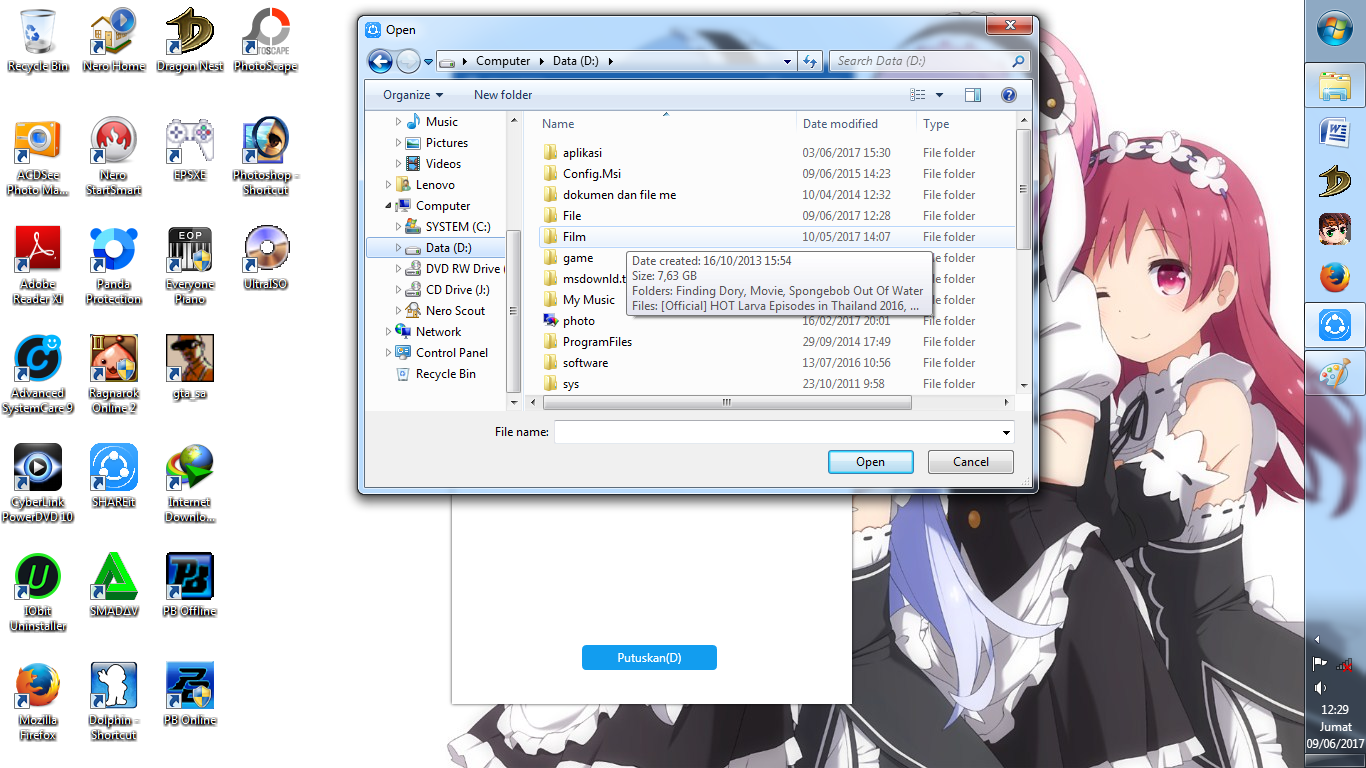Viewport: 1366px width, 768px height.
Task: Click Computer in the address bar breadcrumb
Action: tap(503, 61)
